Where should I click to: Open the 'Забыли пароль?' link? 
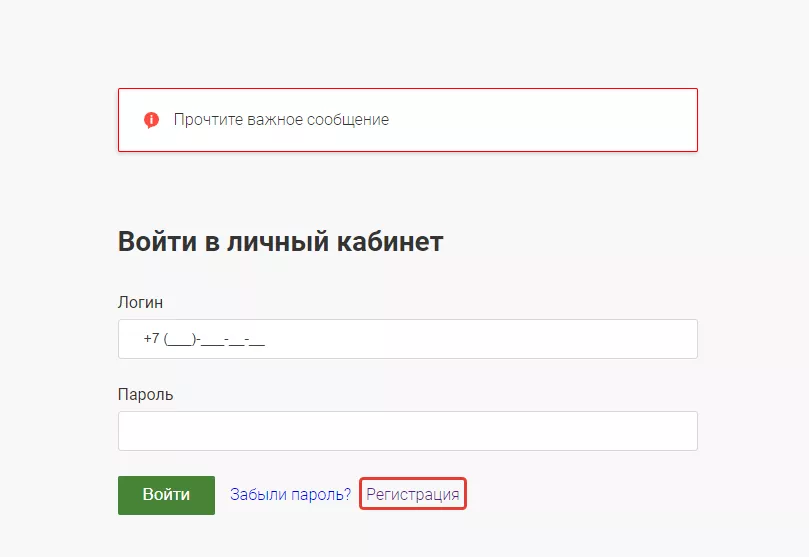click(x=290, y=494)
